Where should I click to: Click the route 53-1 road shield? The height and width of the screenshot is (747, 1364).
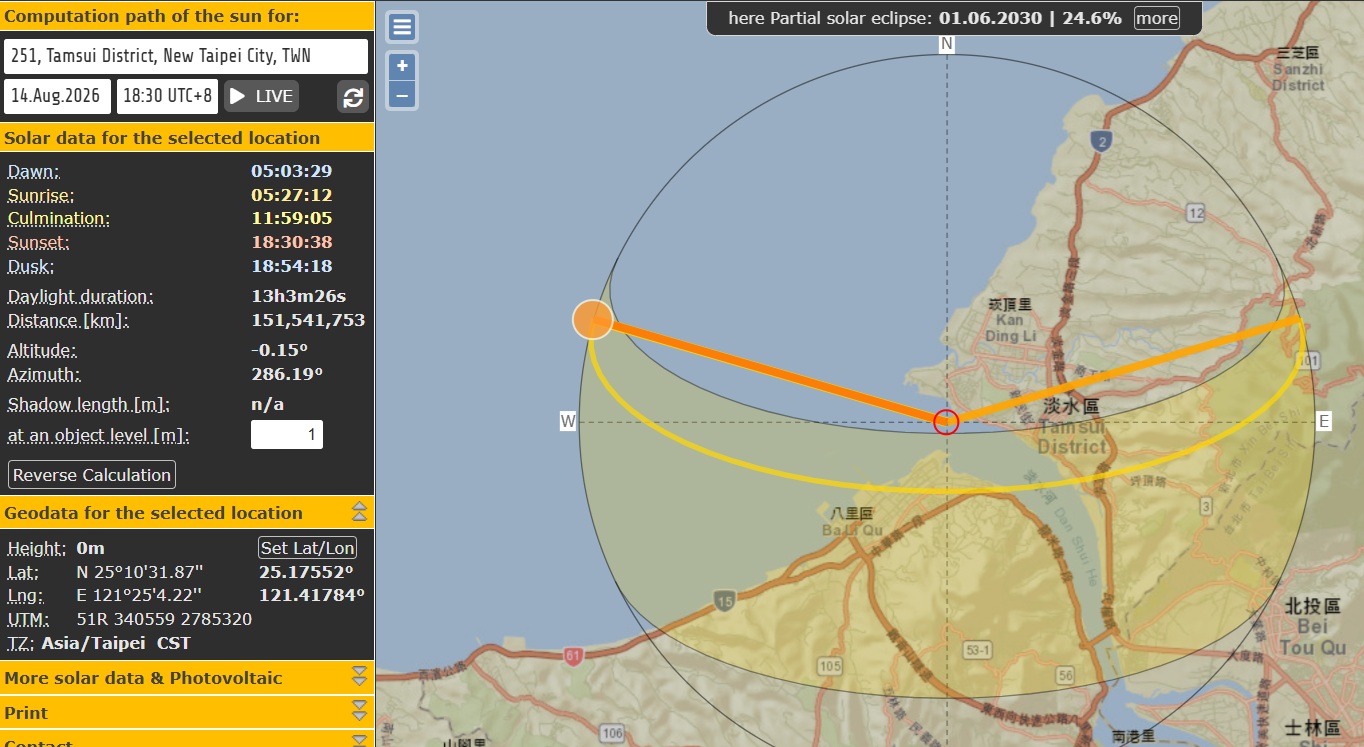(977, 651)
